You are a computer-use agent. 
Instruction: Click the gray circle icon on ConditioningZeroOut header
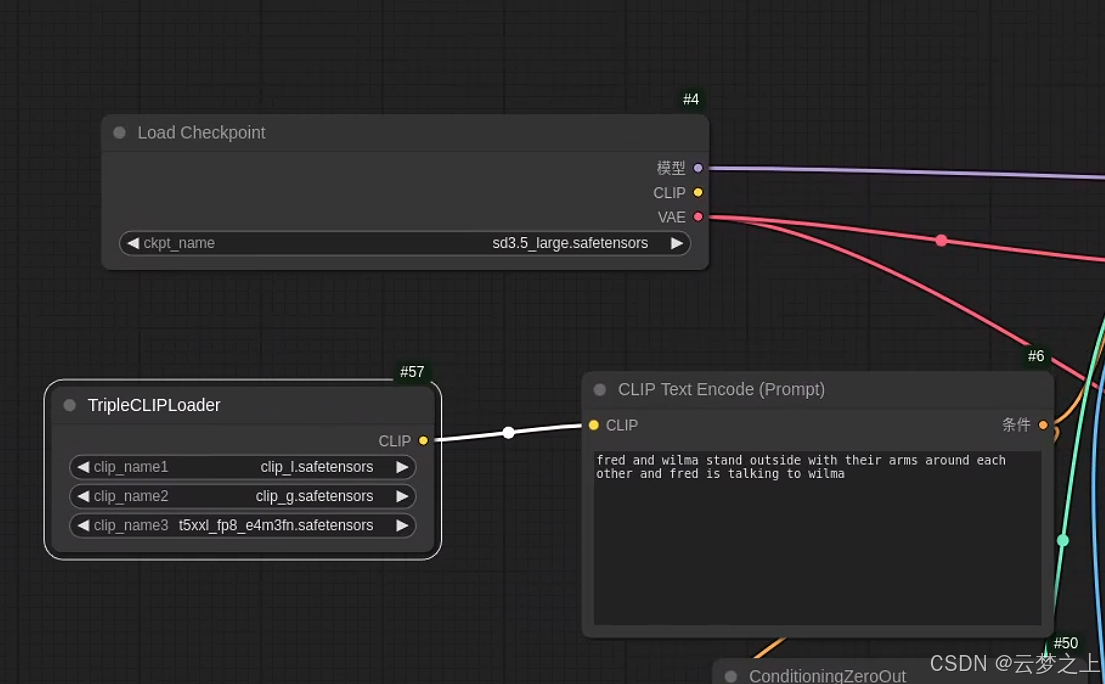(x=730, y=676)
